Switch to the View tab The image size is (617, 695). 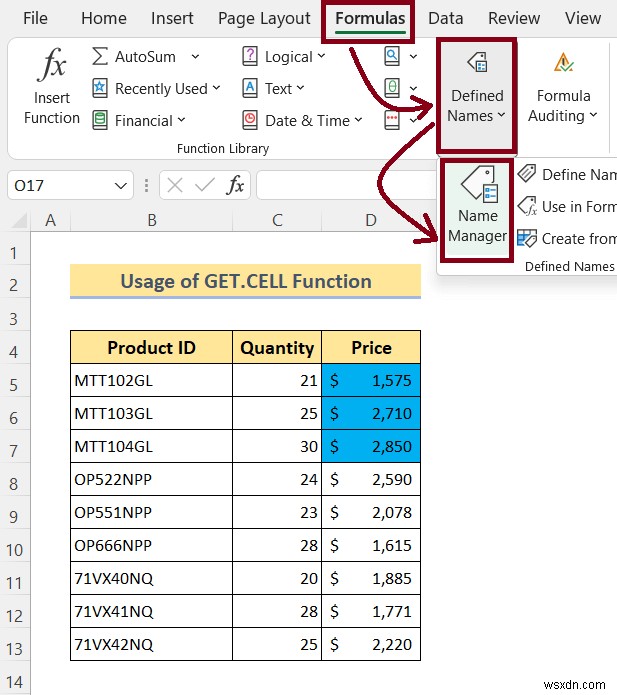click(583, 18)
